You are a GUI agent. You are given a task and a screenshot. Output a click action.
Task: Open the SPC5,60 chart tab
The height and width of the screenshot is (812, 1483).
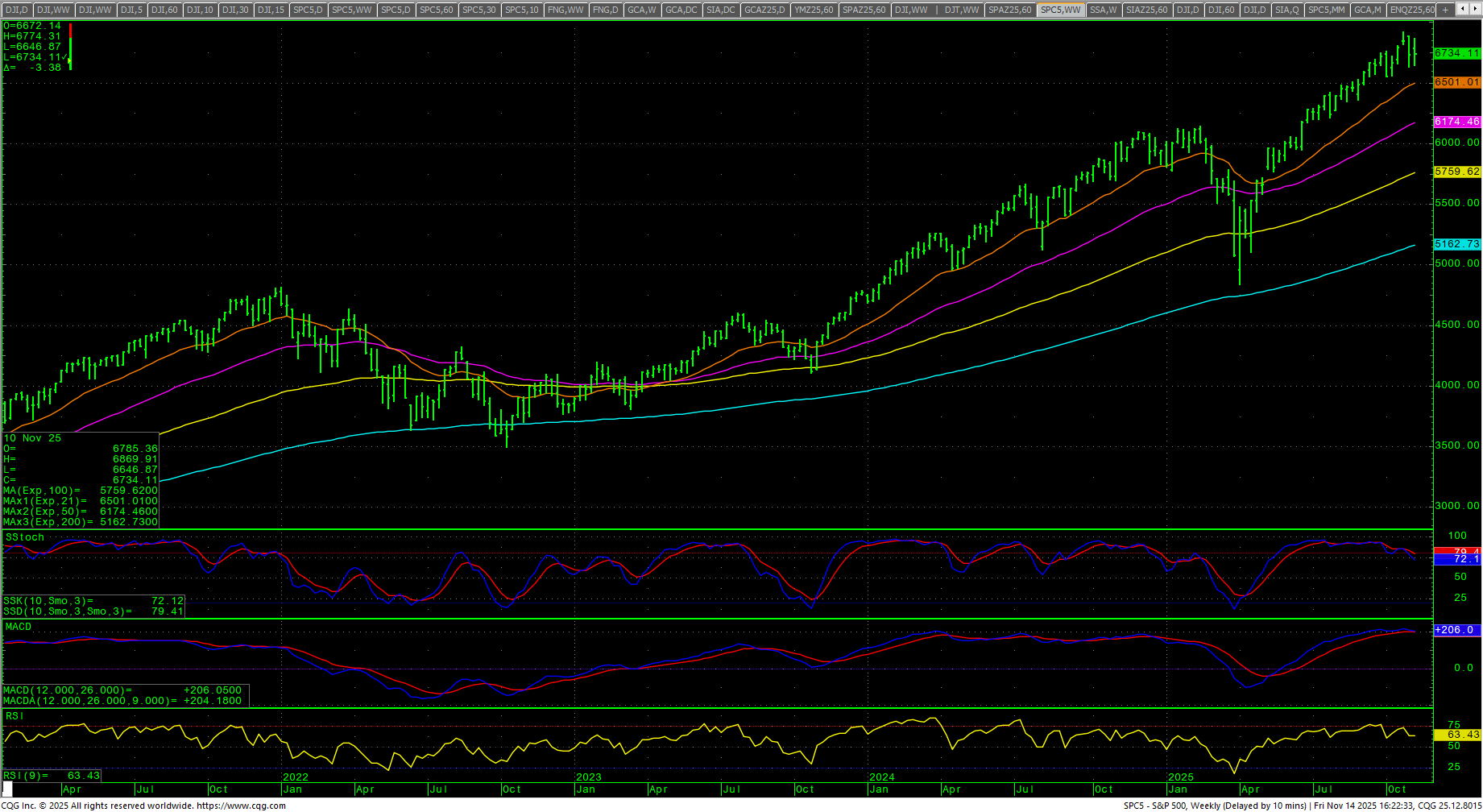437,10
